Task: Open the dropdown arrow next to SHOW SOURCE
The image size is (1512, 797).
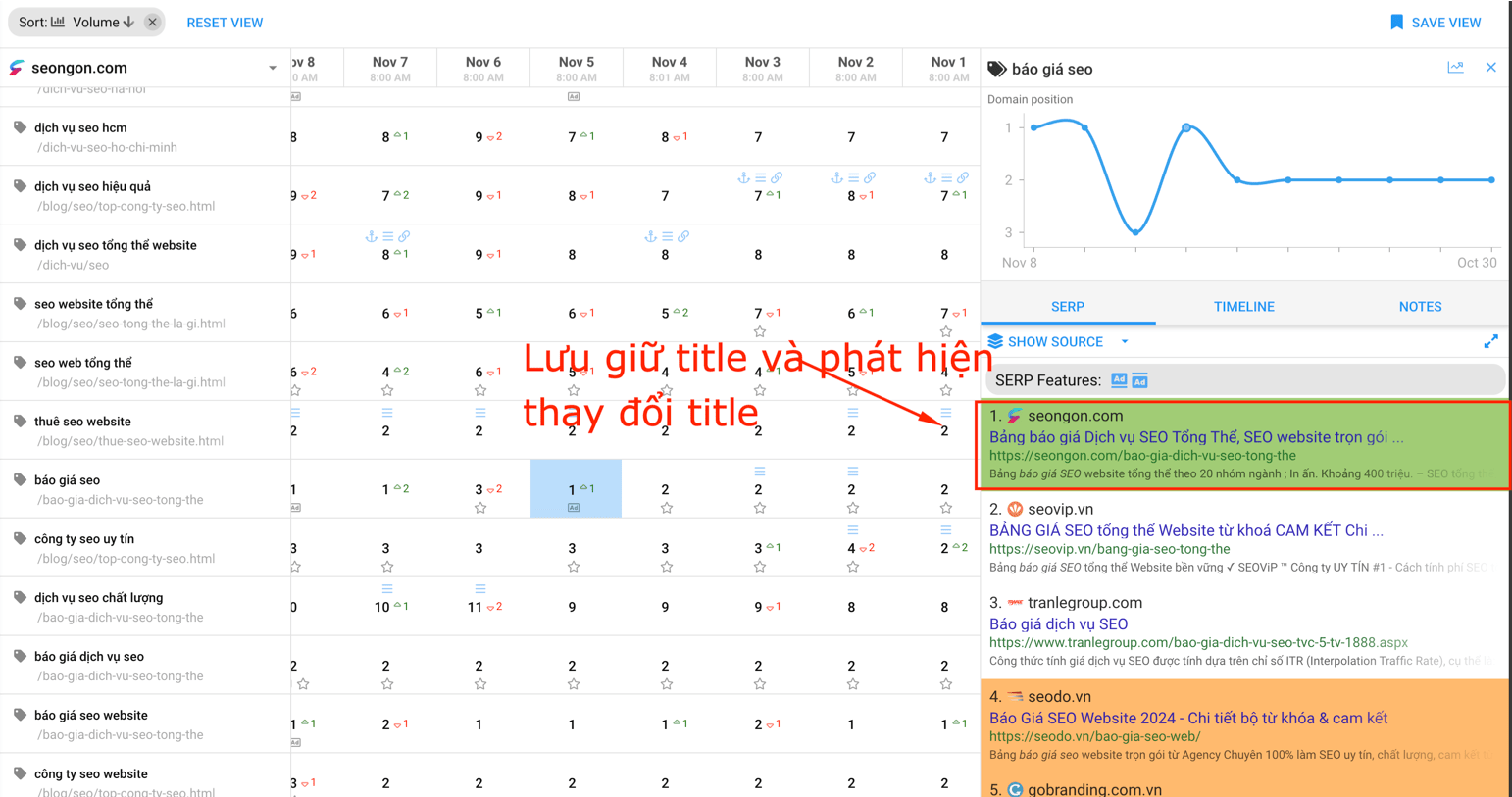Action: click(1125, 341)
